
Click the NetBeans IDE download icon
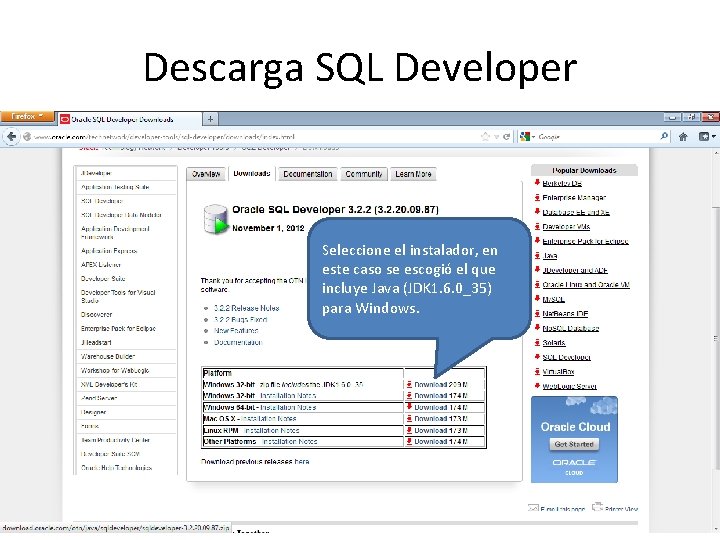pyautogui.click(x=537, y=314)
